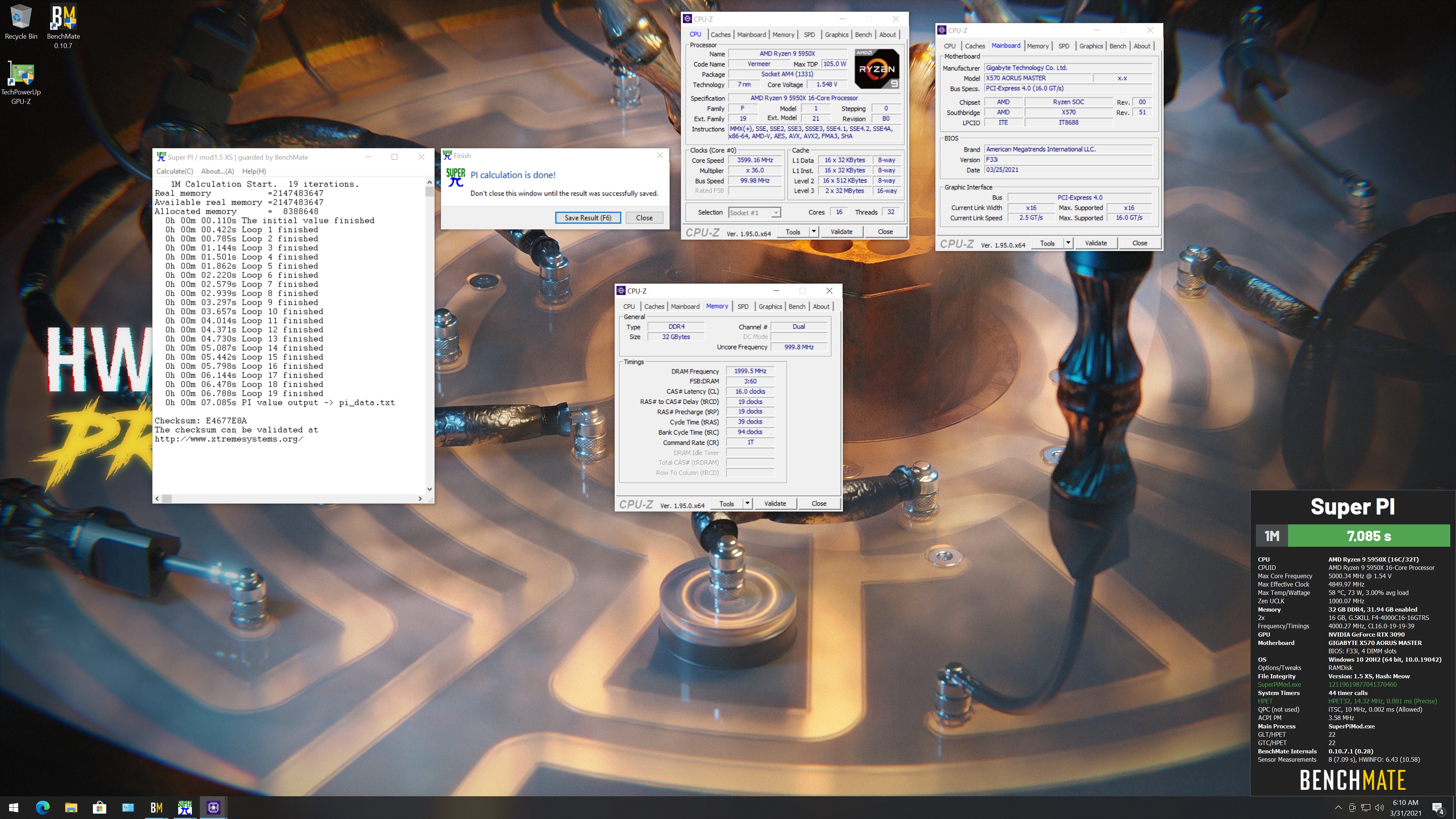The width and height of the screenshot is (1456, 819).
Task: Click Close in the Finish dialog
Action: click(644, 218)
